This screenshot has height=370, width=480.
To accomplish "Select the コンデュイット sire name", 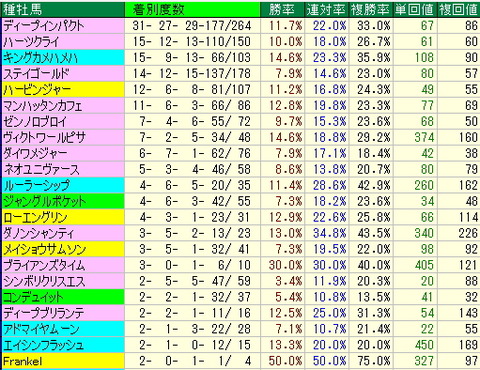I will coord(33,297).
